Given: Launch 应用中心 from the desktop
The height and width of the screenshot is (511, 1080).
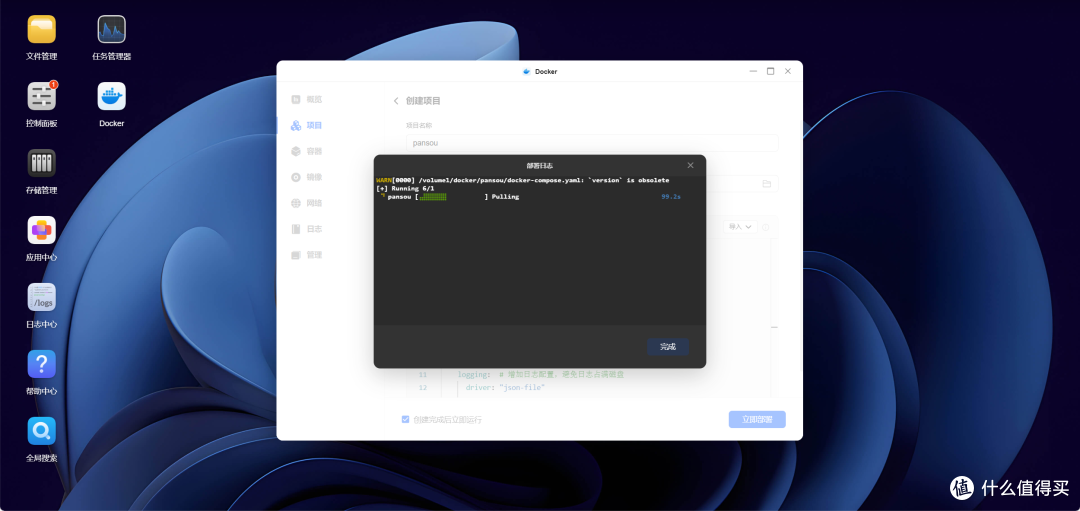Looking at the screenshot, I should (x=41, y=230).
